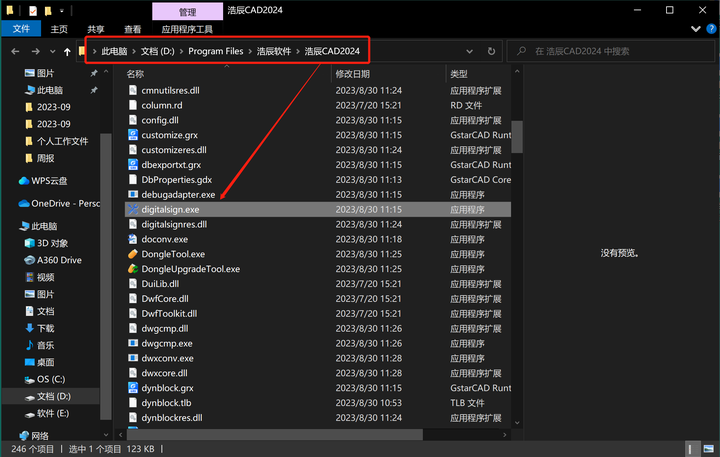This screenshot has height=457, width=720.
Task: Open the help question mark icon
Action: [x=711, y=29]
